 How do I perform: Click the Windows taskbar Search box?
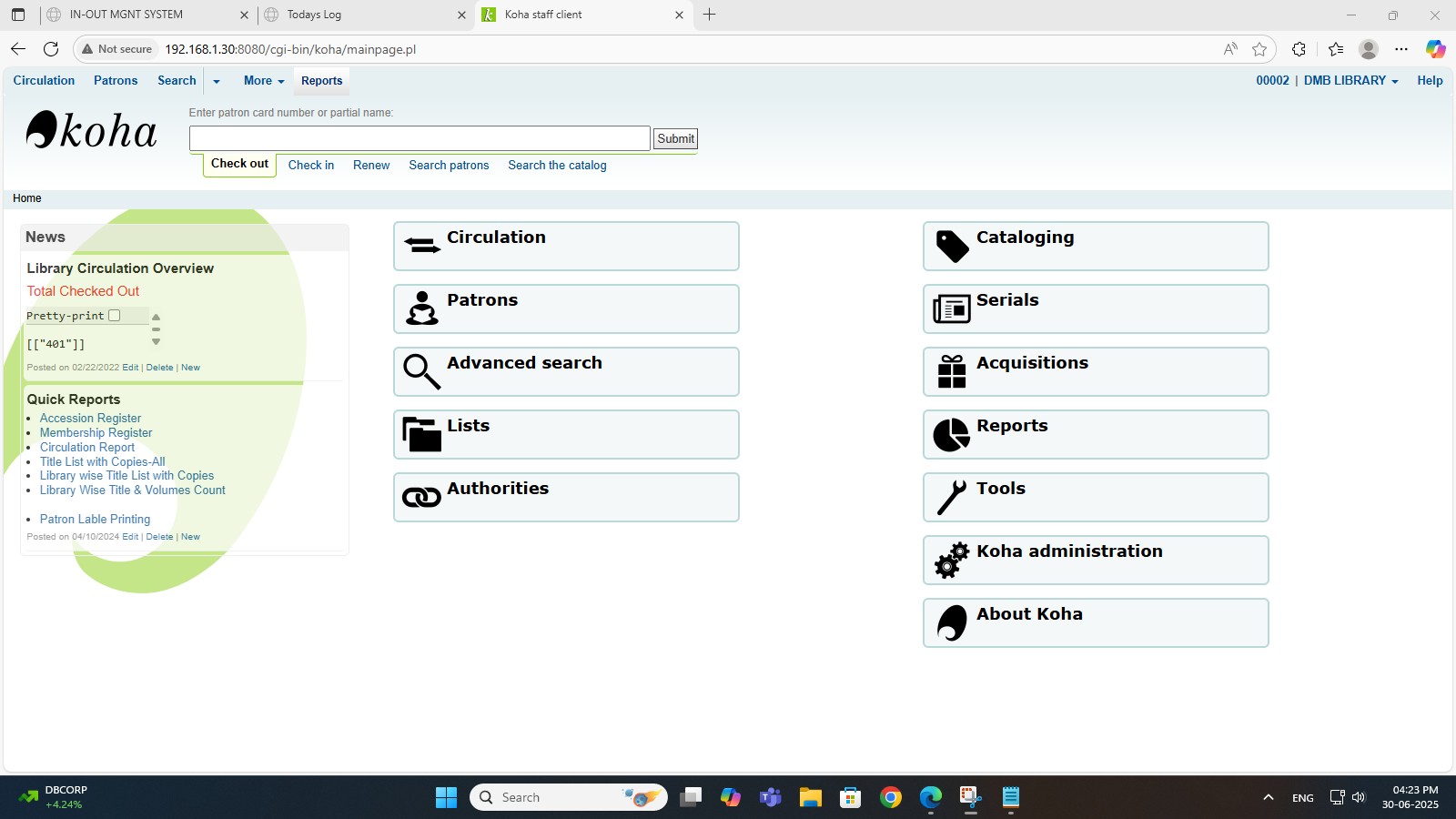click(568, 797)
